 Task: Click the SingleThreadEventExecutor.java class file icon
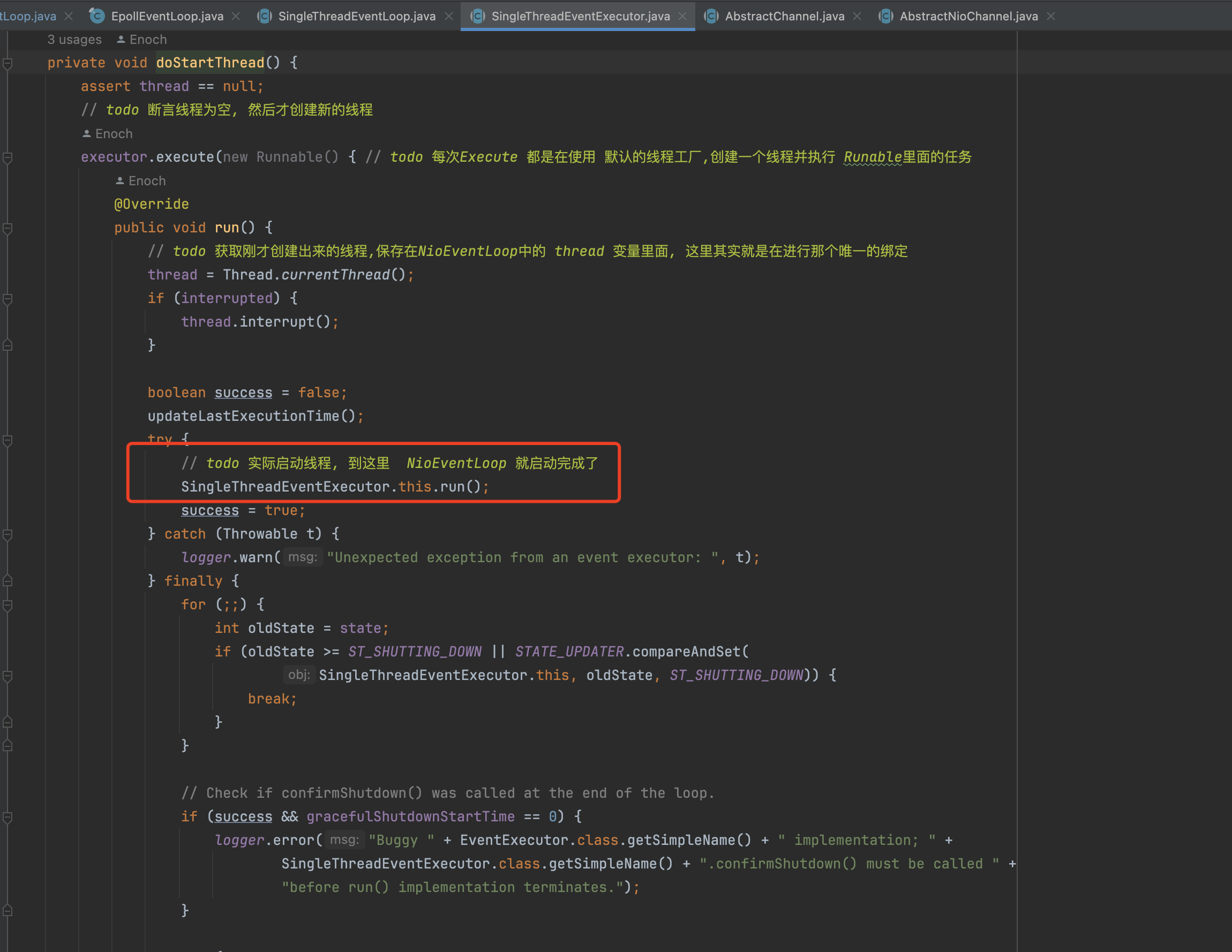point(478,17)
